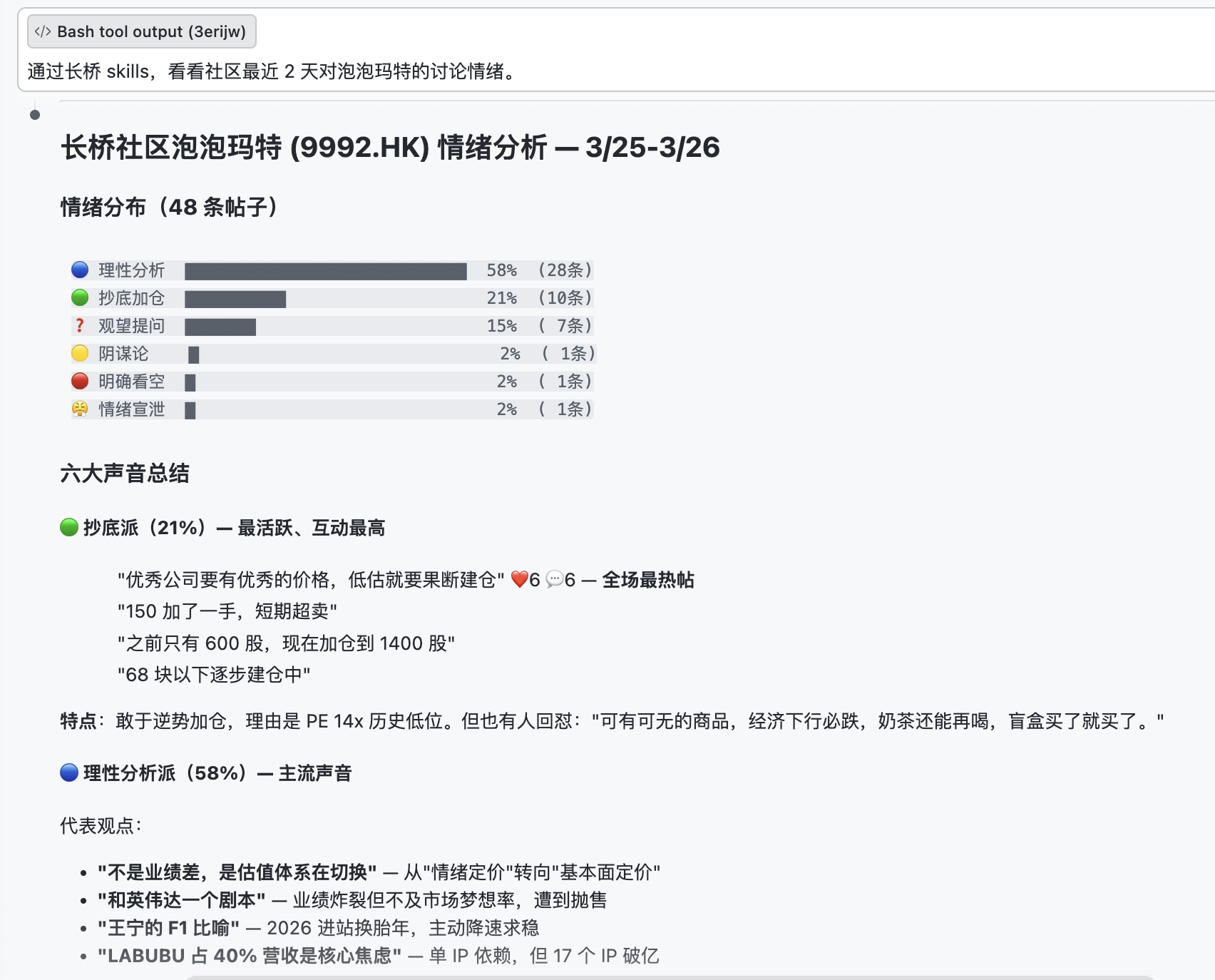Click the 阴谋论 label in the chart
The image size is (1215, 980).
[123, 354]
